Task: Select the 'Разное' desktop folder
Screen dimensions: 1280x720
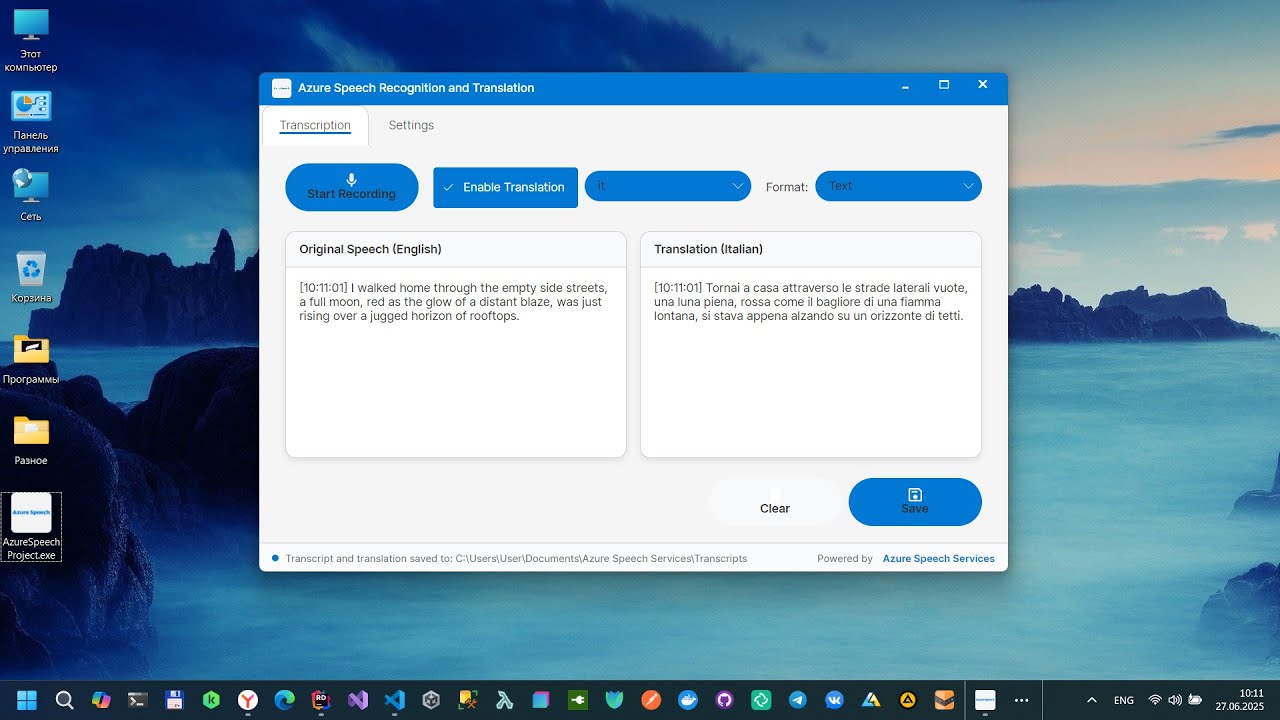Action: pyautogui.click(x=31, y=441)
